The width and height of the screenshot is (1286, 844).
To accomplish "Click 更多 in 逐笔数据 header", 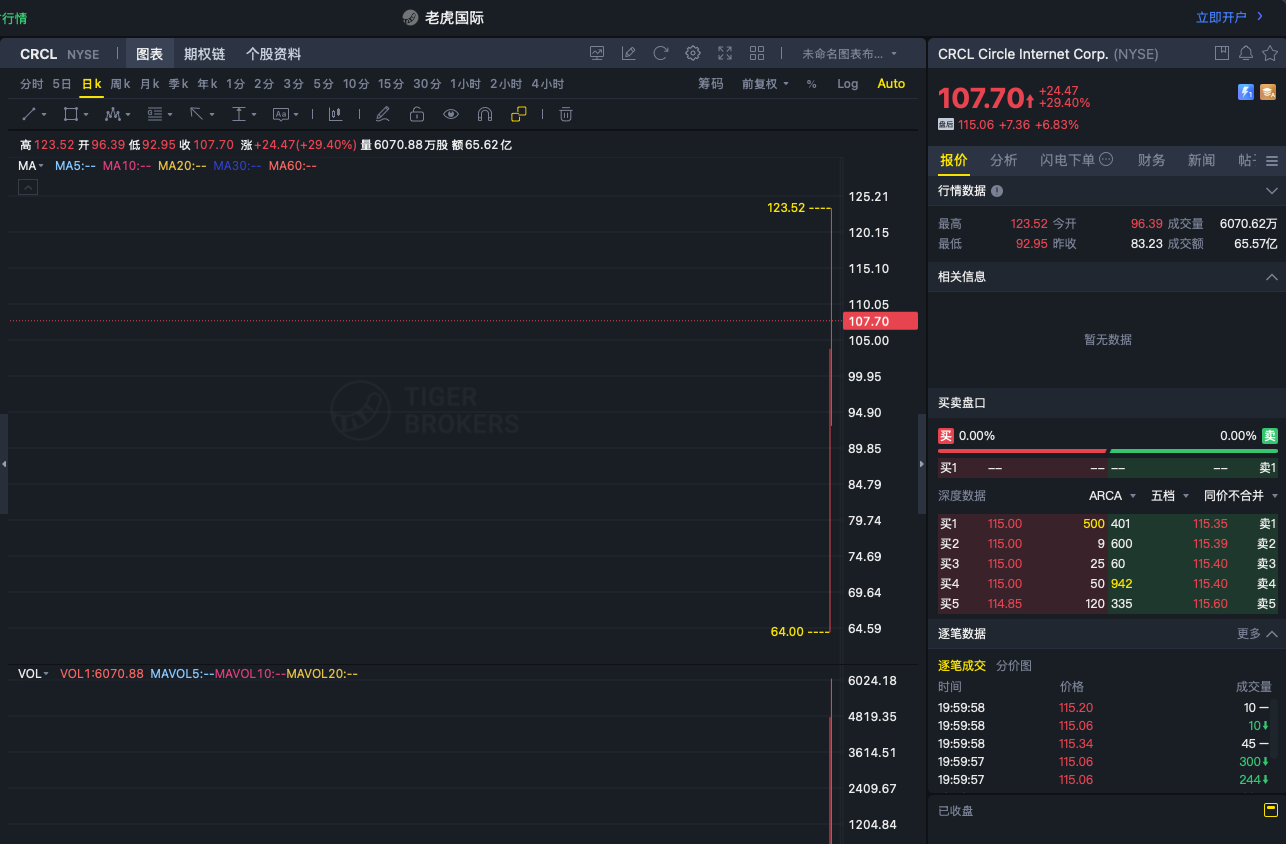I will point(1249,634).
